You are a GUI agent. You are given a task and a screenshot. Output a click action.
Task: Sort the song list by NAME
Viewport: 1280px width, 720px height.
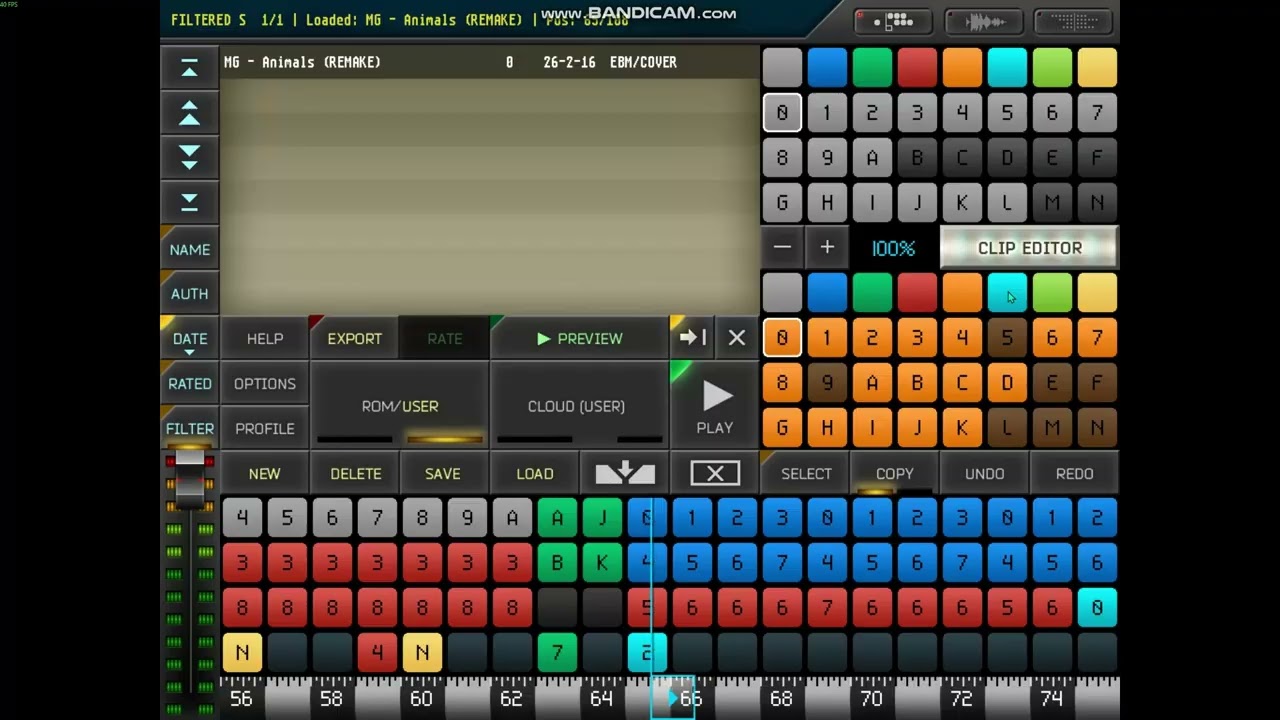click(x=189, y=249)
